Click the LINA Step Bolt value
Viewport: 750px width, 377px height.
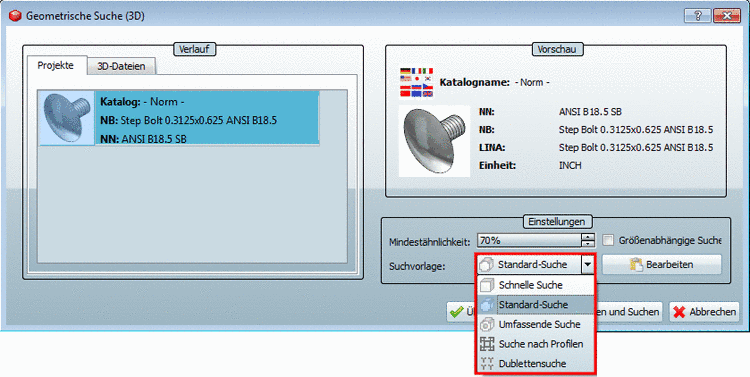[x=636, y=148]
